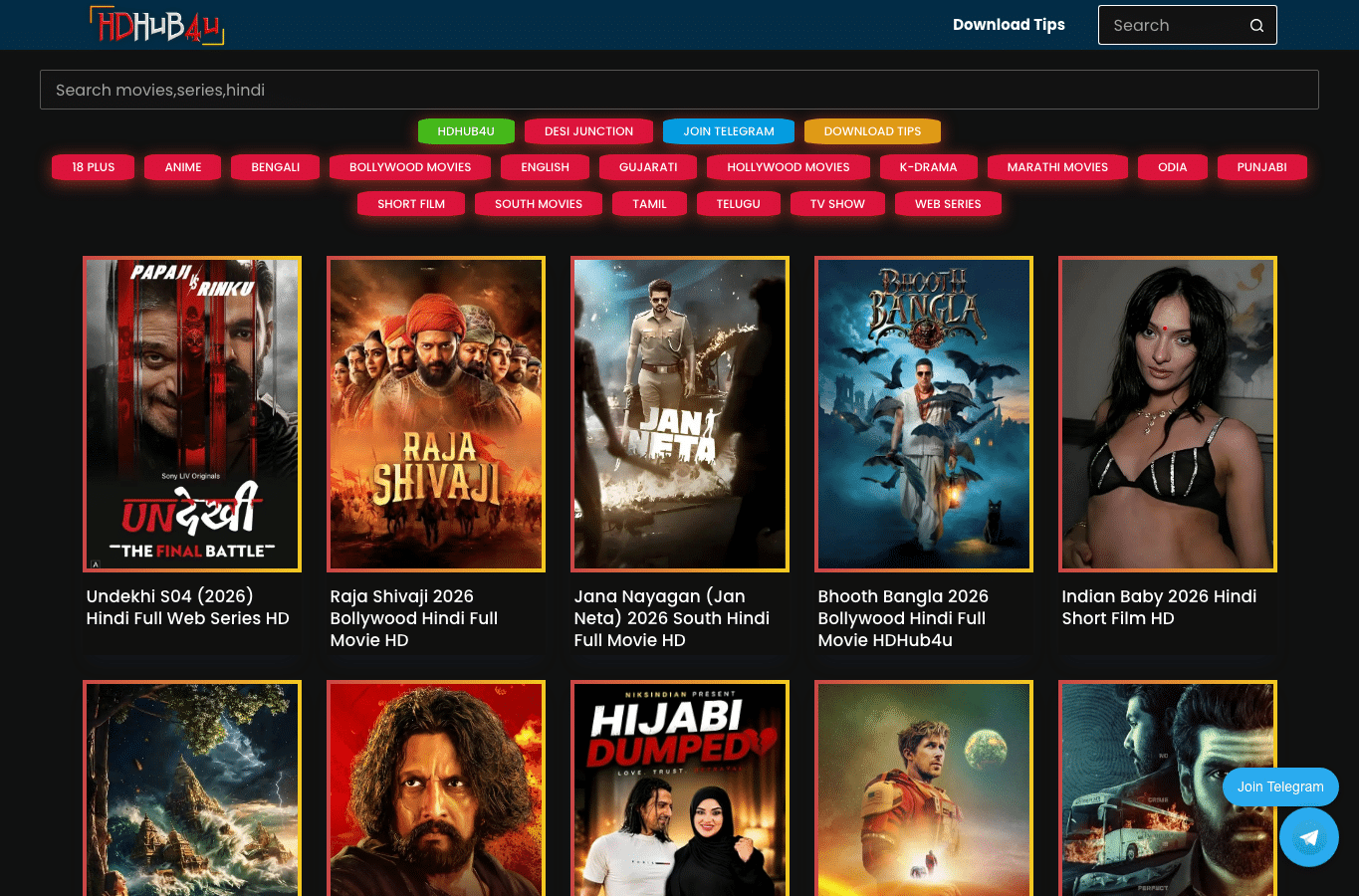Select the PUNJABI category

click(1262, 167)
